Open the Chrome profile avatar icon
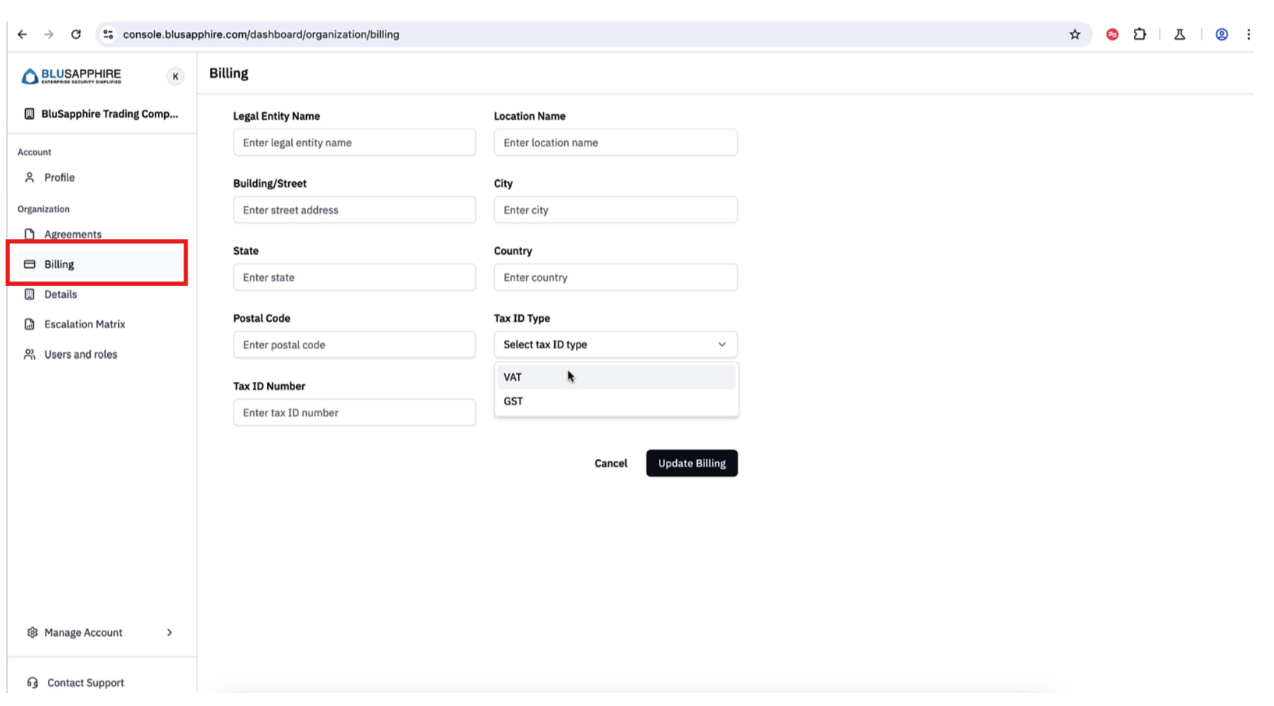 [1221, 34]
